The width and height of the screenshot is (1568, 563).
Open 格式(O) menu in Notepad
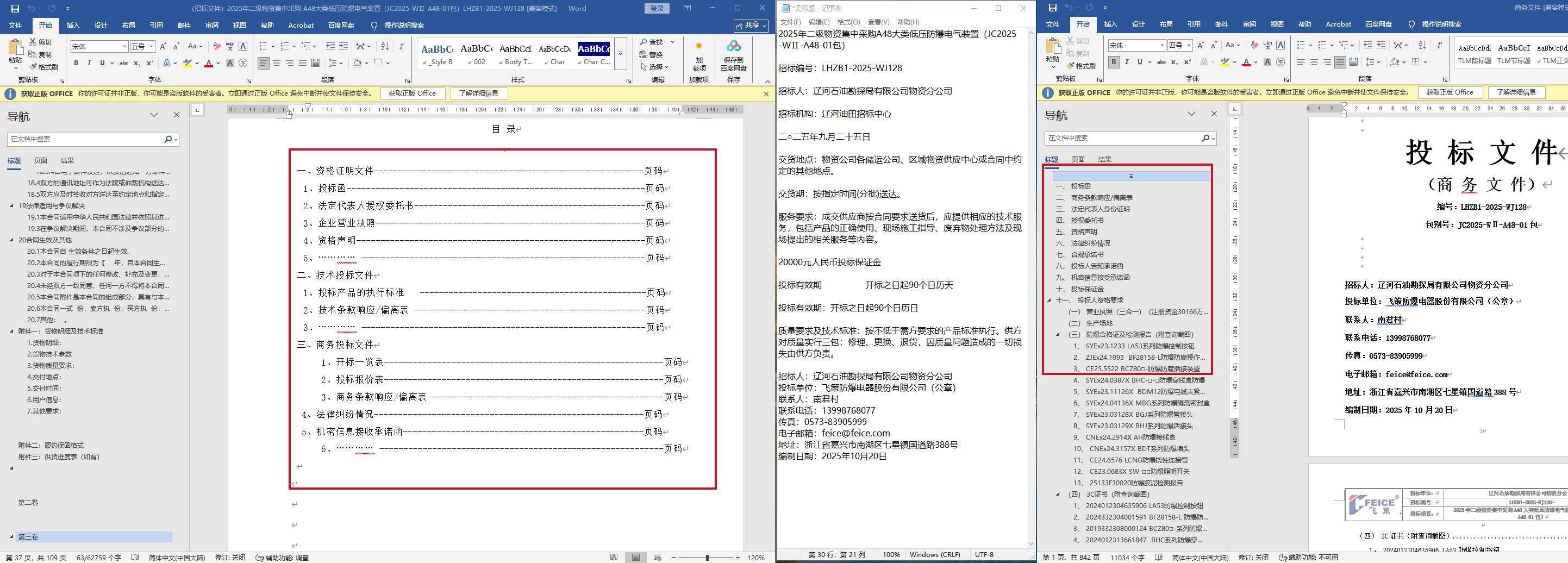(849, 22)
